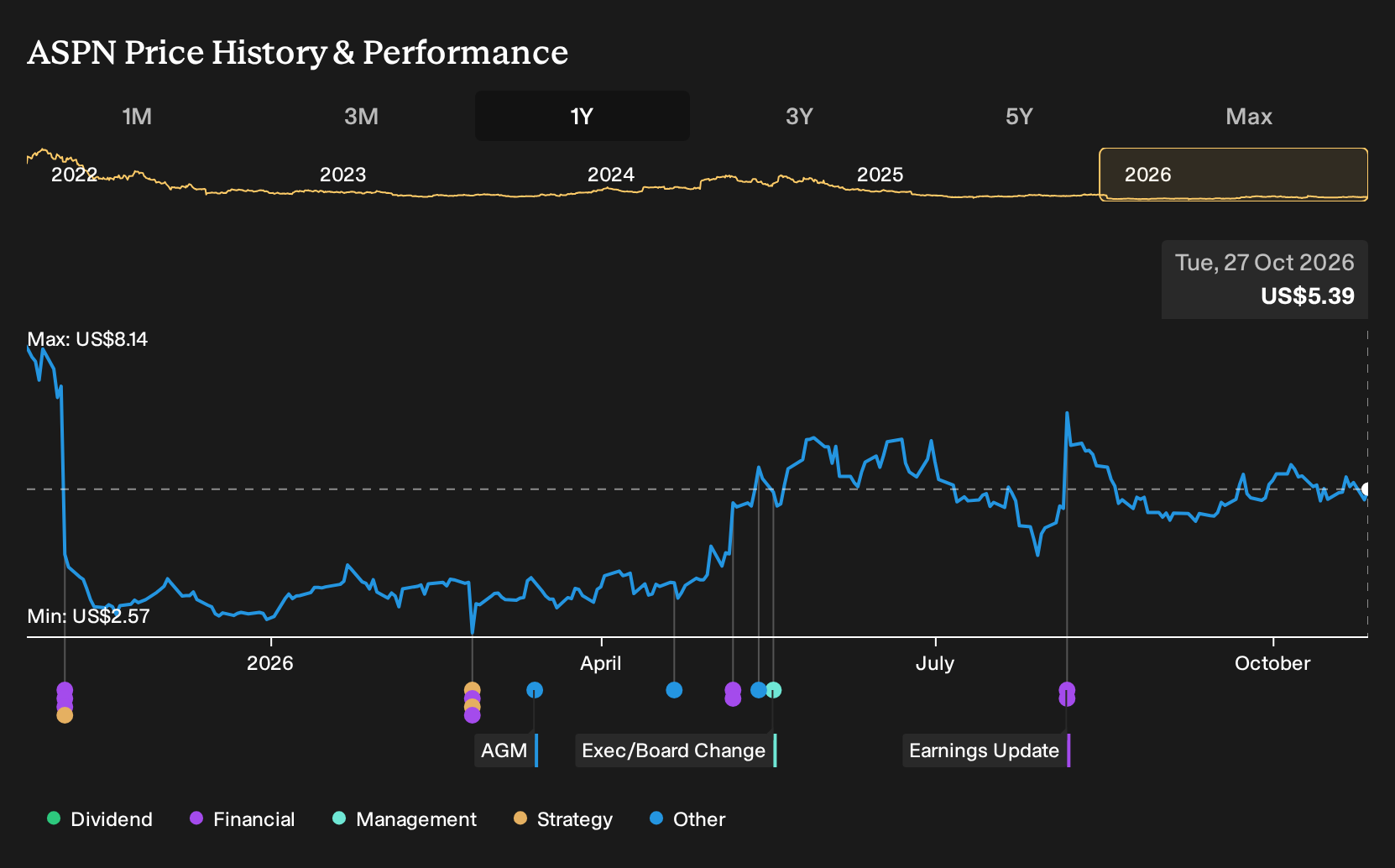The width and height of the screenshot is (1395, 868).
Task: Show the Max time range
Action: click(1249, 116)
